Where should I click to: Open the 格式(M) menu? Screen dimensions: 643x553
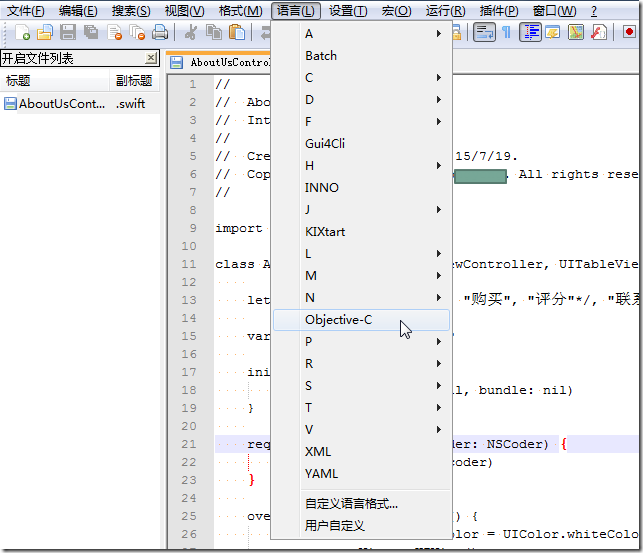(240, 11)
